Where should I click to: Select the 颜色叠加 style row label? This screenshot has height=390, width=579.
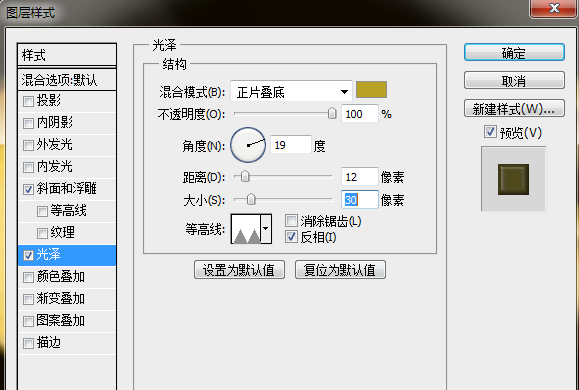pos(61,276)
